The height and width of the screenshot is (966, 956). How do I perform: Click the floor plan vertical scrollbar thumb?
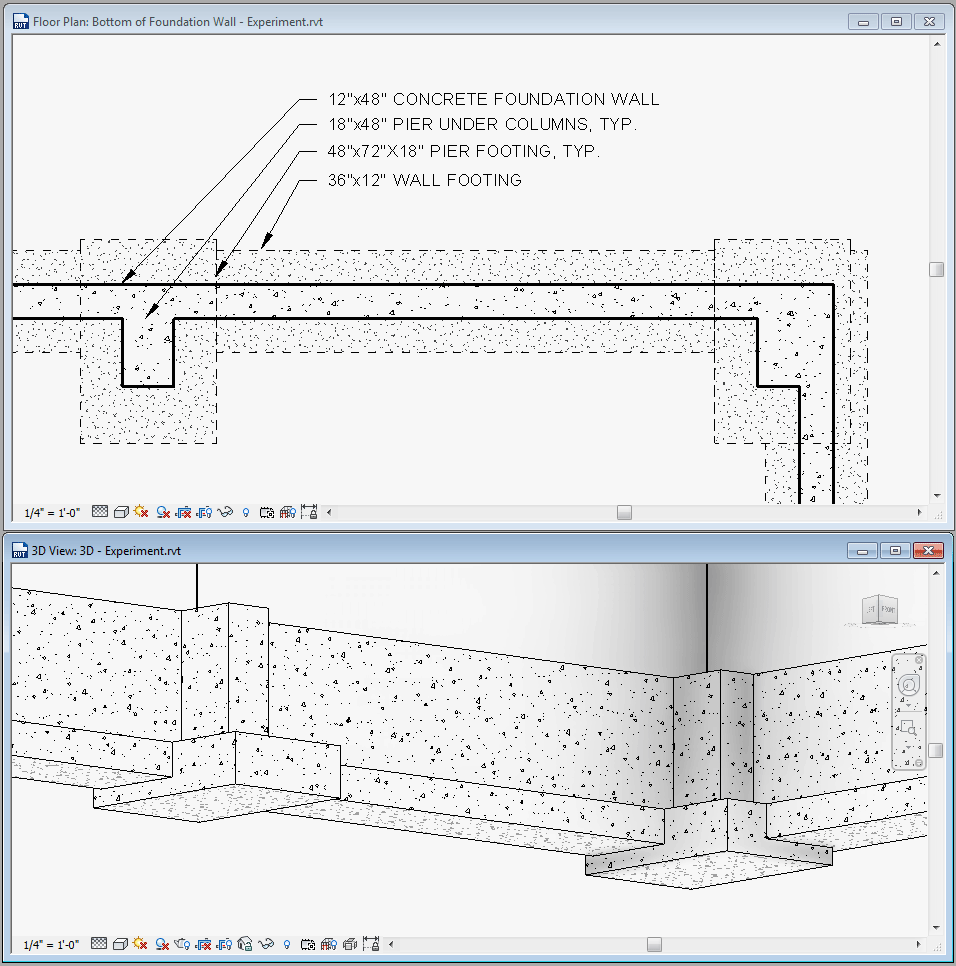[938, 268]
